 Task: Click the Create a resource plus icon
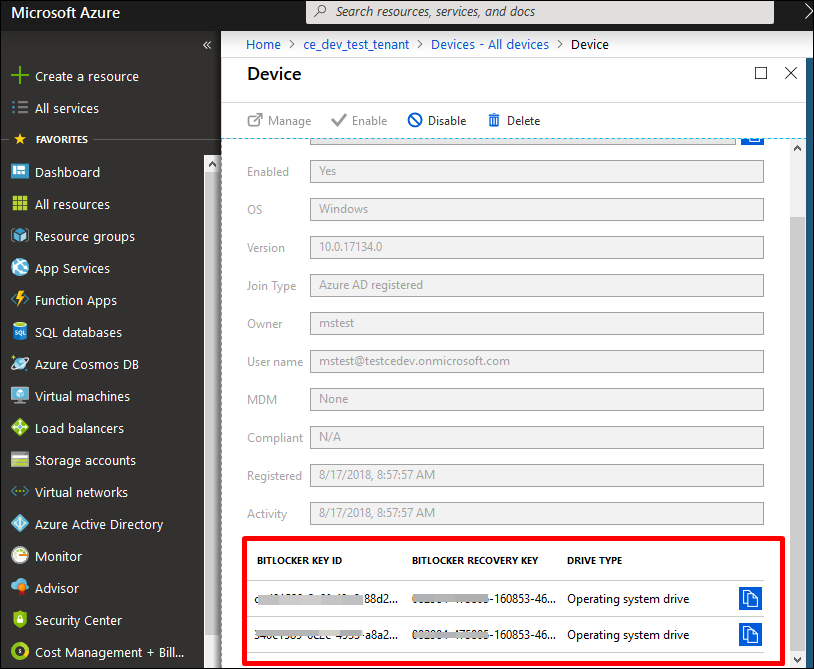pyautogui.click(x=20, y=75)
